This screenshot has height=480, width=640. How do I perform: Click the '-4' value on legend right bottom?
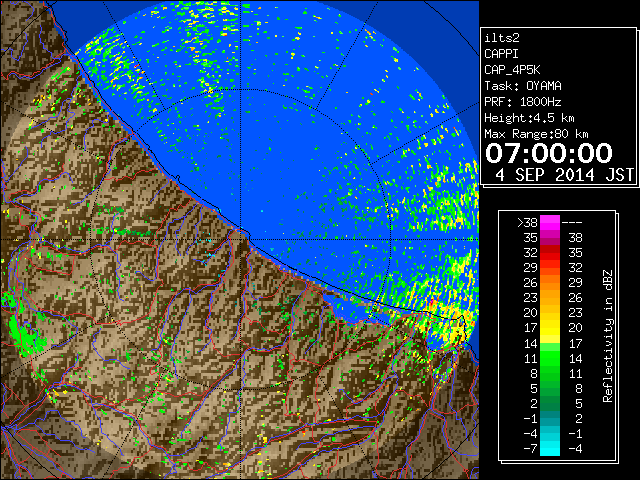pyautogui.click(x=576, y=449)
